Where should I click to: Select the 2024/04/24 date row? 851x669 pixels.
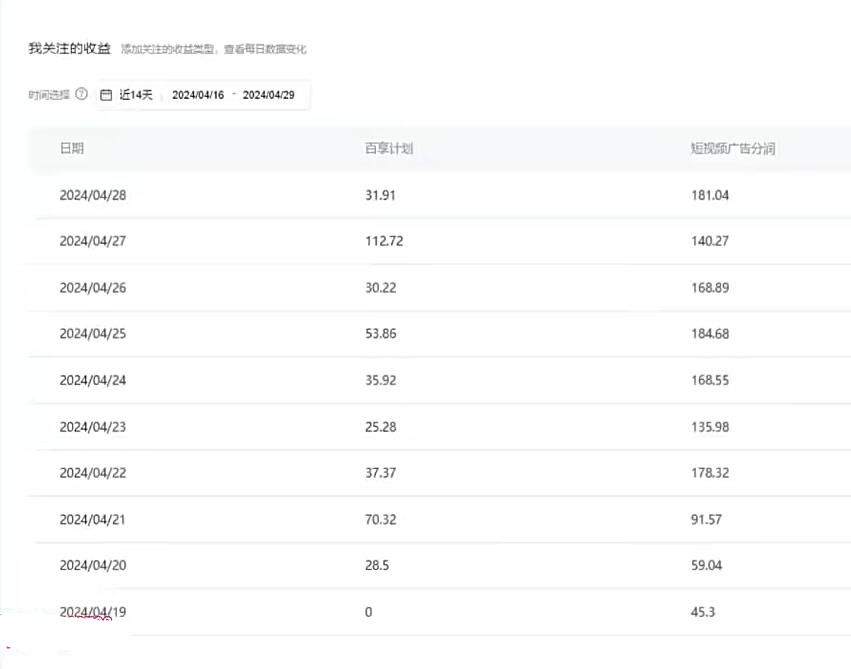(93, 380)
